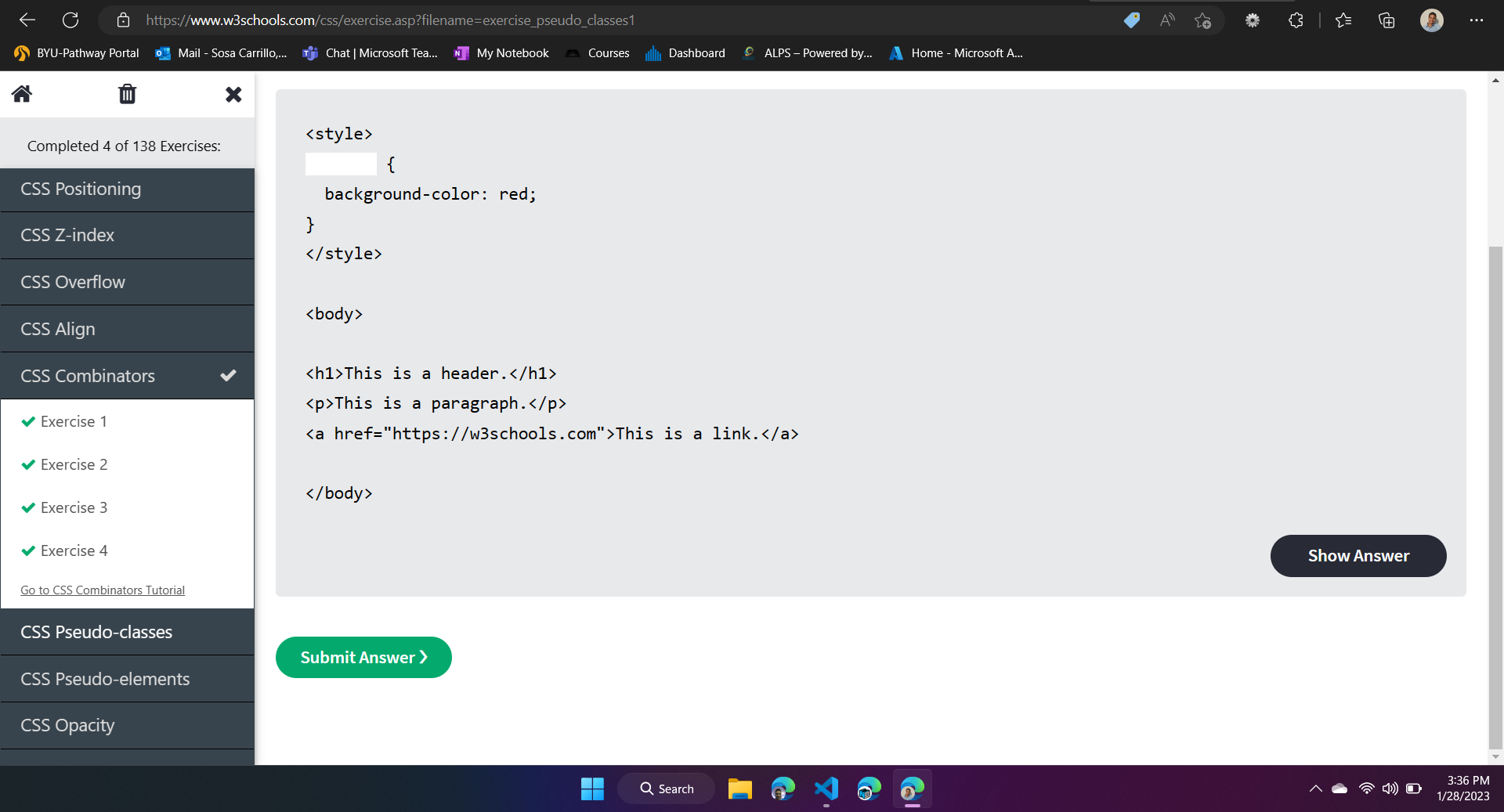The height and width of the screenshot is (812, 1504).
Task: Click the blank selector input field
Action: point(341,164)
